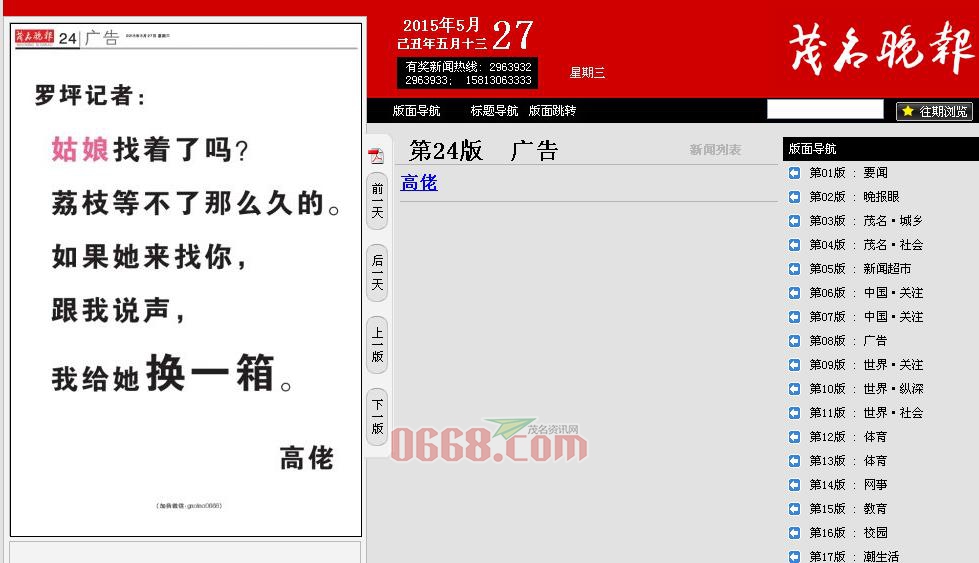
Task: Open the 高佬 article link
Action: coord(419,183)
